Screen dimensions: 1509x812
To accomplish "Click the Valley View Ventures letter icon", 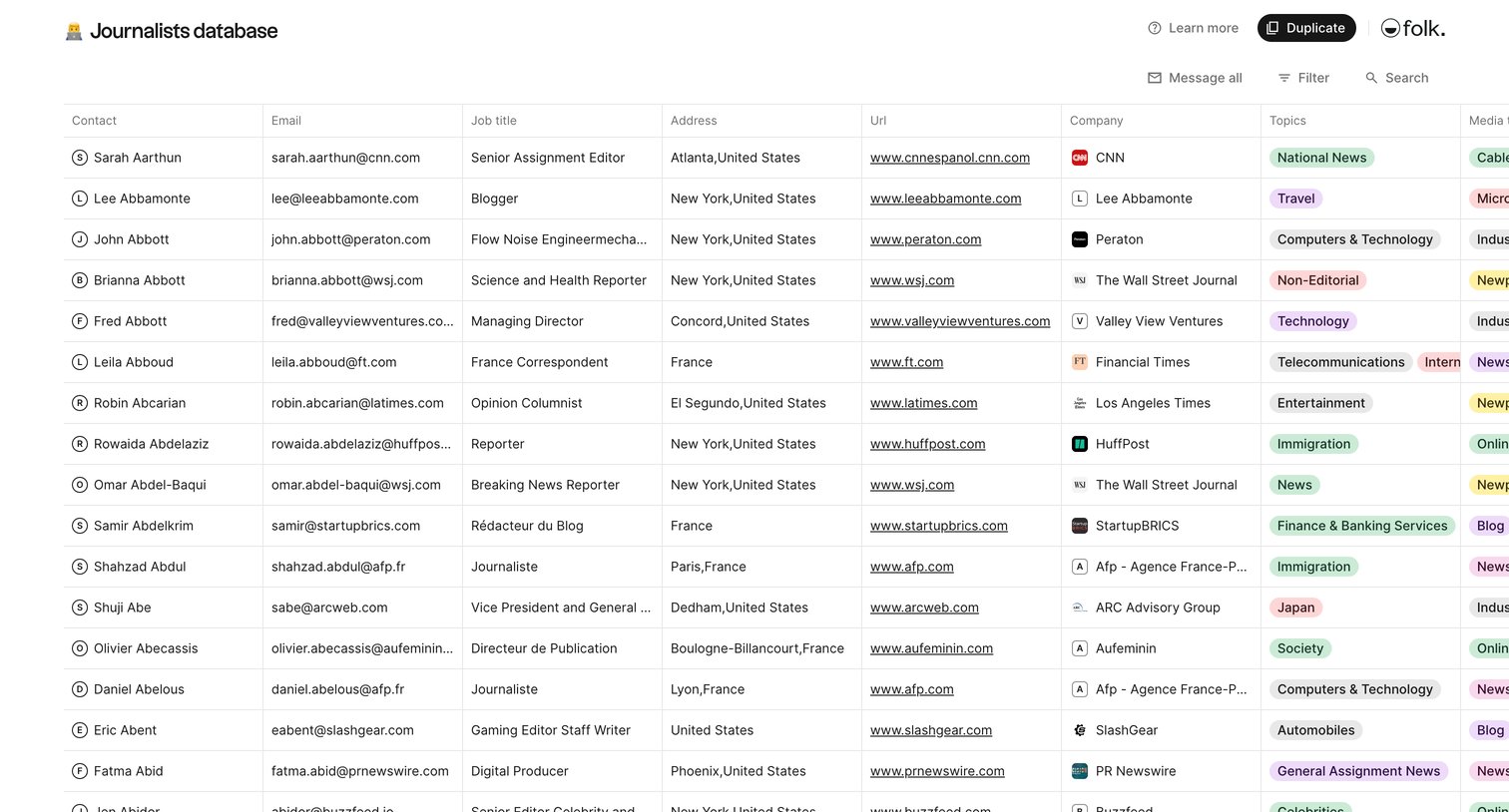I will [1080, 321].
